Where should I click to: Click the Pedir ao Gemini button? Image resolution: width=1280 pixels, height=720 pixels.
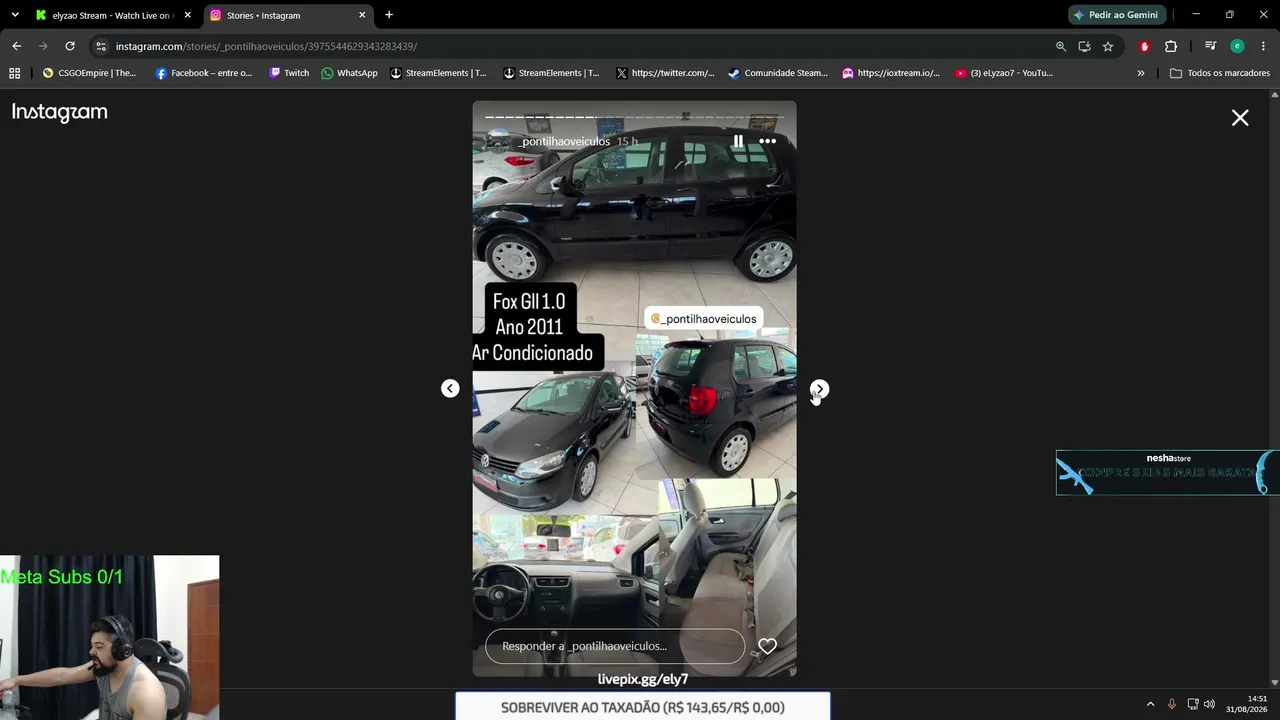(1115, 15)
